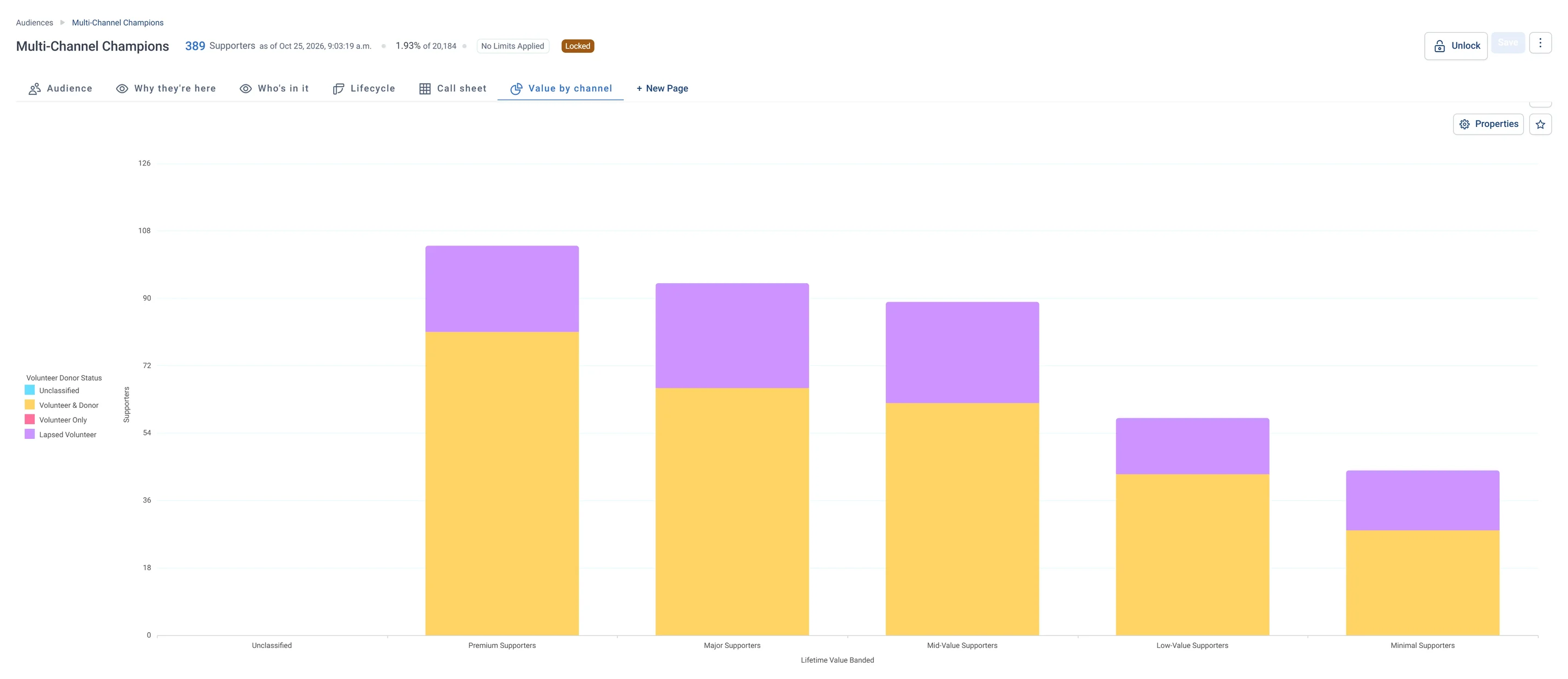Click the Value by channel pie icon
The width and height of the screenshot is (1568, 679).
(x=516, y=89)
